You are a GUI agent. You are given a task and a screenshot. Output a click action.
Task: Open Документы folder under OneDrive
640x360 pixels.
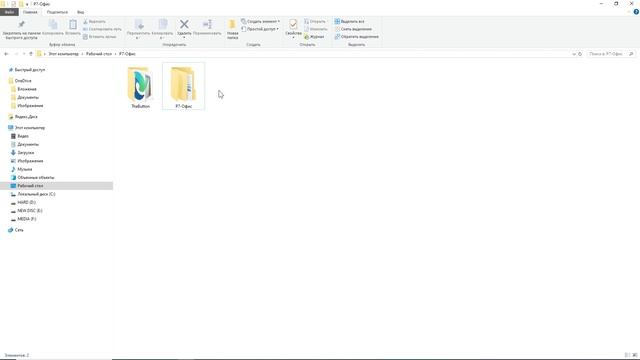[28, 98]
